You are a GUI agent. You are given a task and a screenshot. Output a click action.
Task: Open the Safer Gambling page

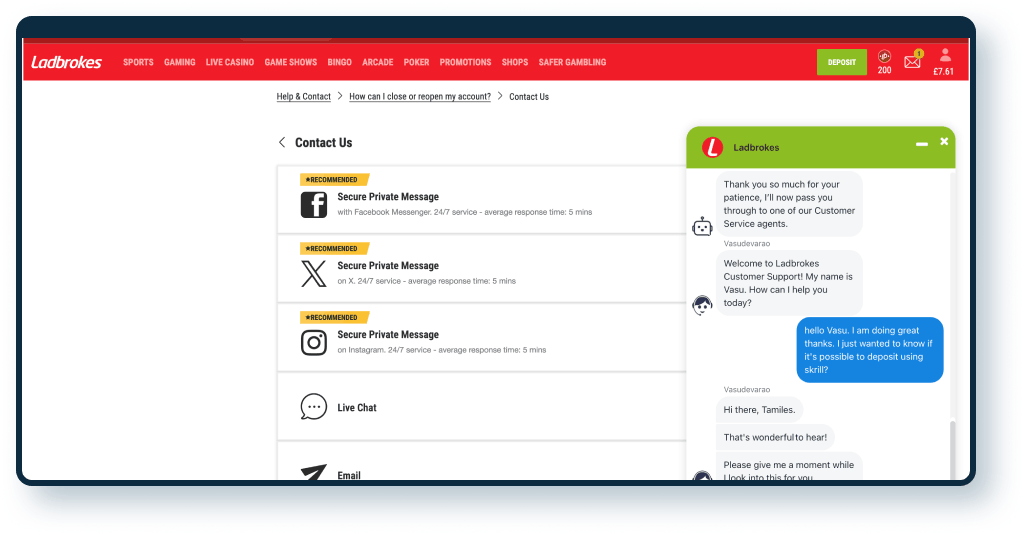[x=572, y=62]
